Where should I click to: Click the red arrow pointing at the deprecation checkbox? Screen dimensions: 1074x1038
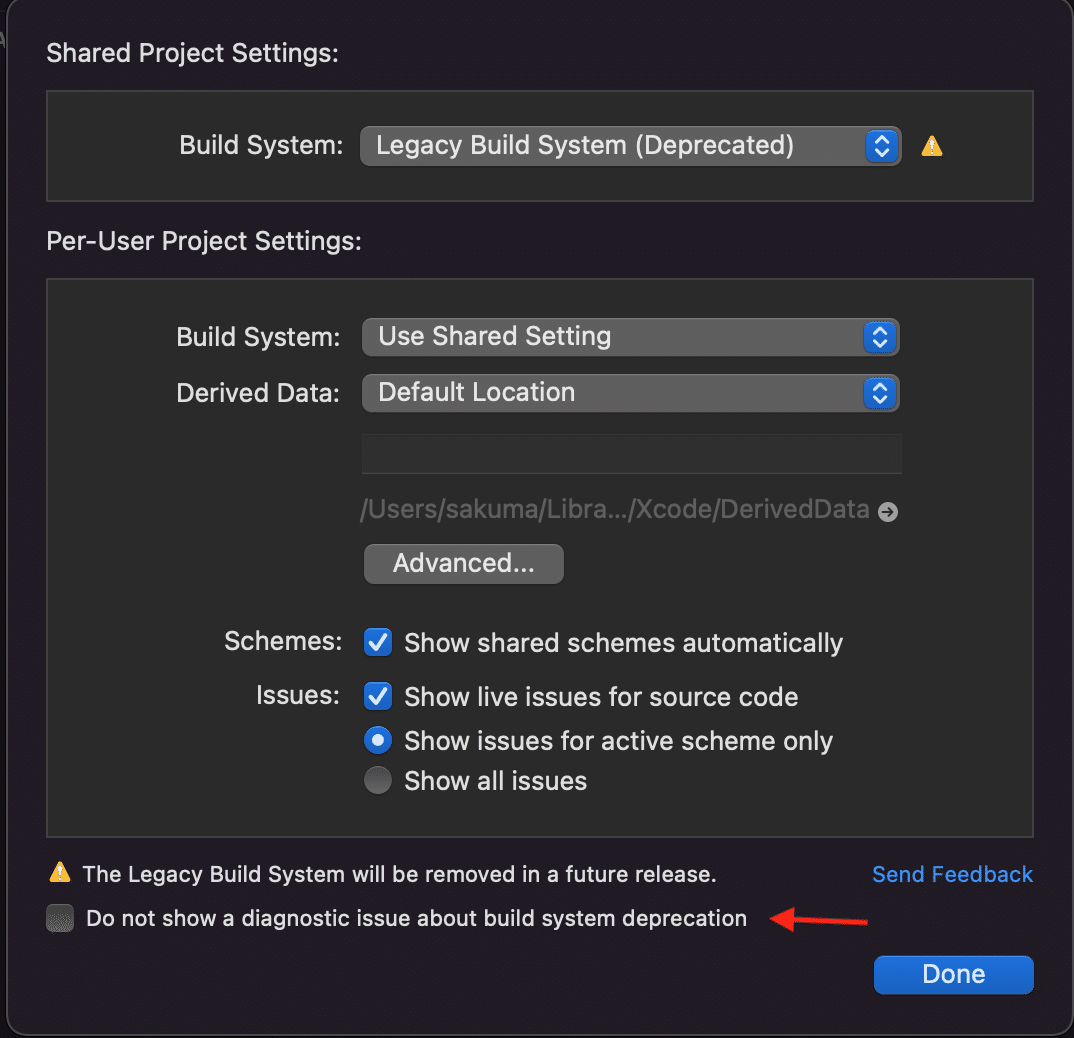[x=819, y=919]
